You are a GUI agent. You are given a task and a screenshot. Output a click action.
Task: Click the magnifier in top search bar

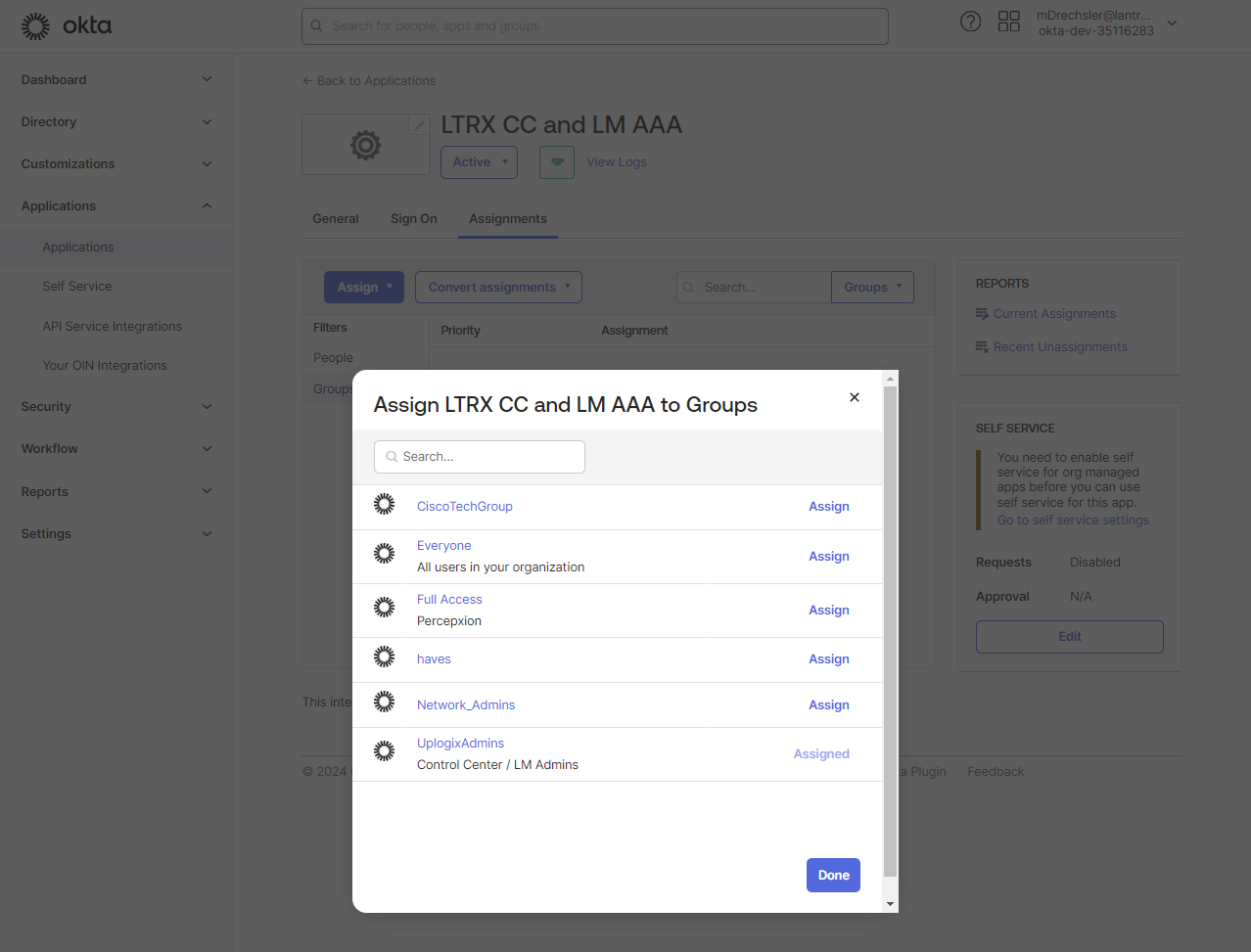tap(316, 26)
